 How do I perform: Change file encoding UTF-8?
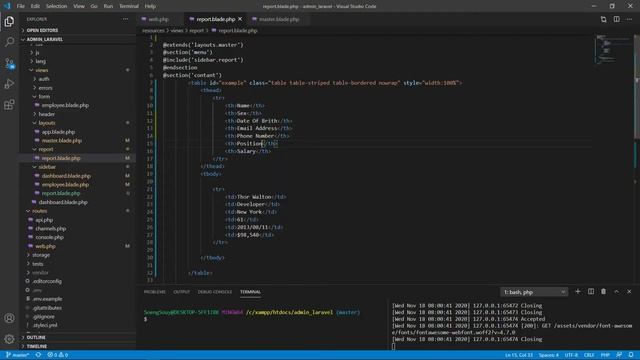click(x=571, y=355)
